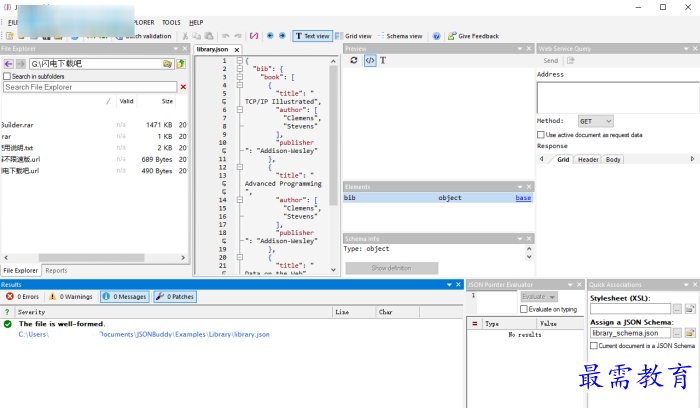Toggle the 0 Errors filter
This screenshot has width=700, height=408.
coord(23,296)
